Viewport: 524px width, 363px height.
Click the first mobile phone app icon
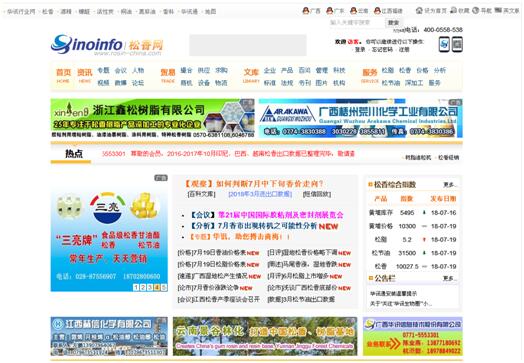(444, 44)
